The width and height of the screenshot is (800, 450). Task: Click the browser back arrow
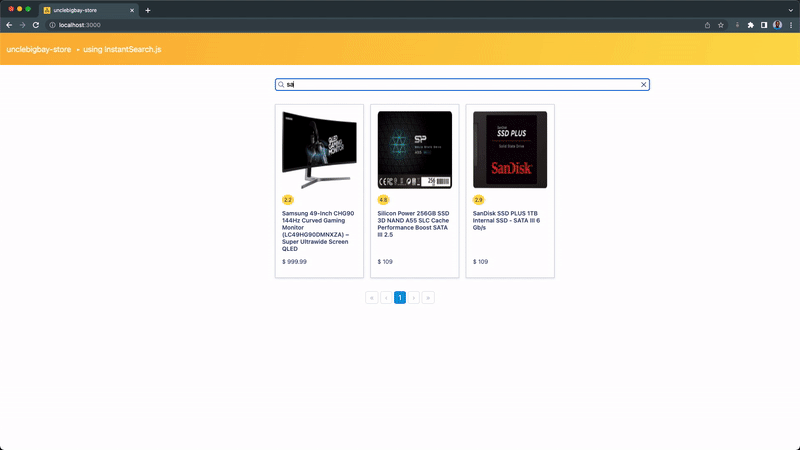(x=9, y=25)
